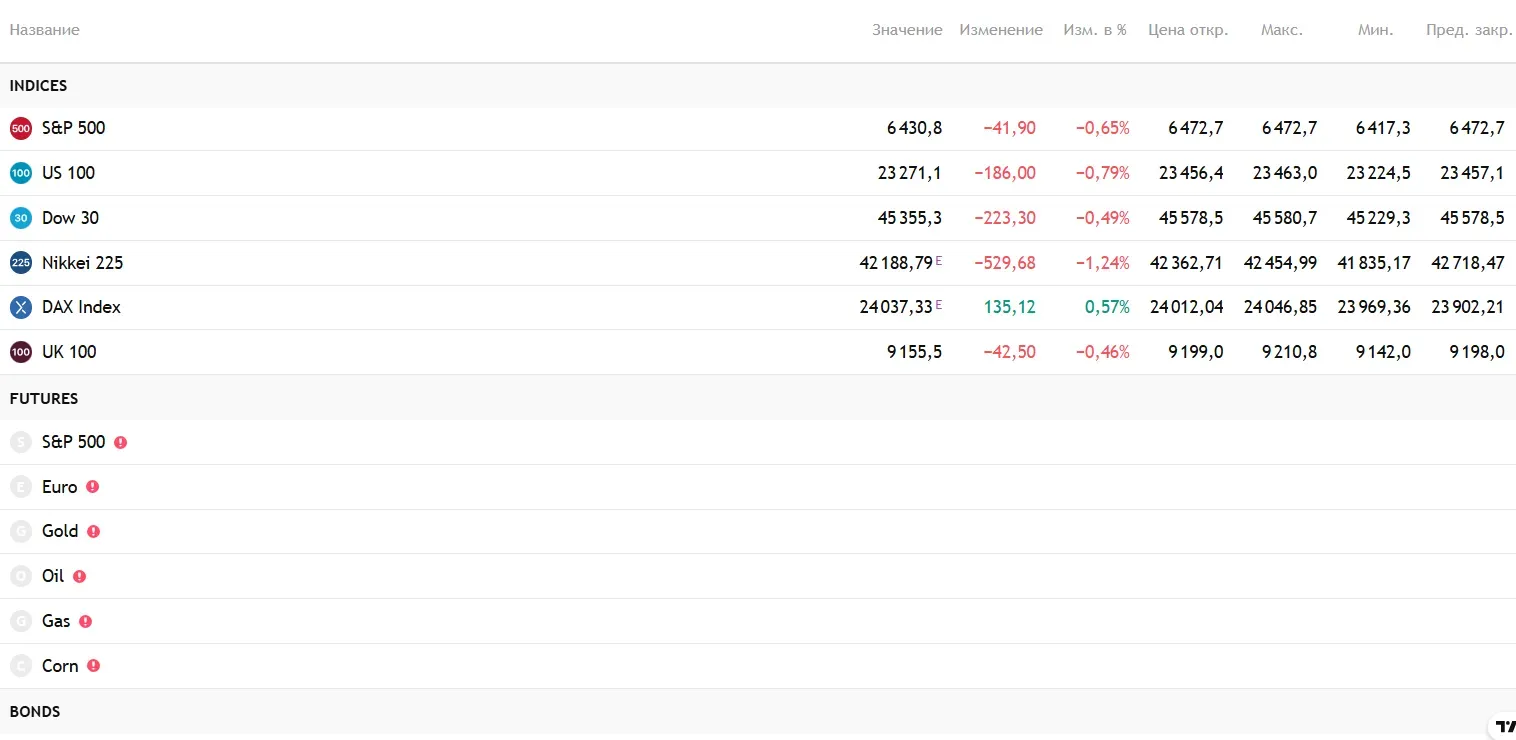This screenshot has width=1516, height=740.
Task: Select the FUTURES section header
Action: [x=44, y=398]
